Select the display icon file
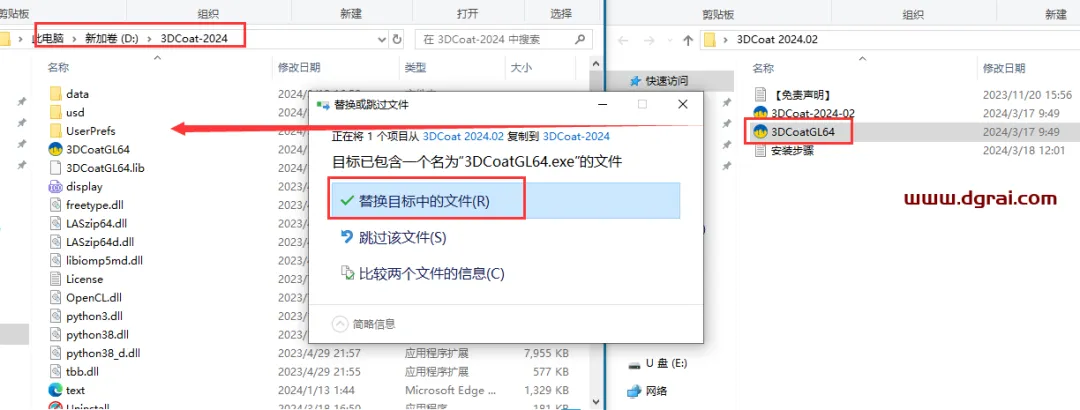Image resolution: width=1080 pixels, height=410 pixels. click(x=56, y=186)
